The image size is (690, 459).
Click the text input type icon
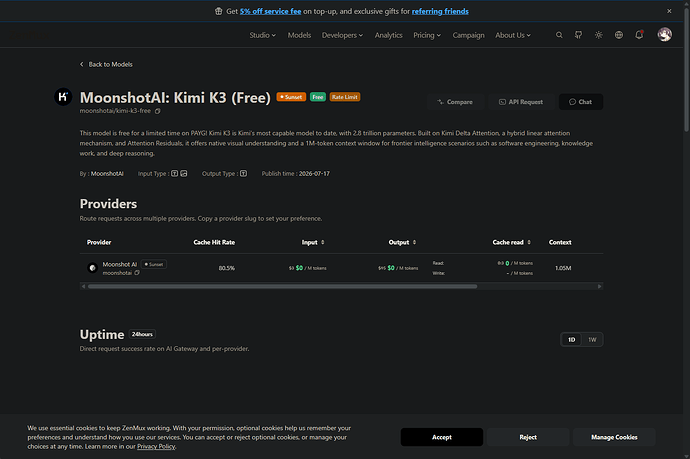pyautogui.click(x=174, y=173)
